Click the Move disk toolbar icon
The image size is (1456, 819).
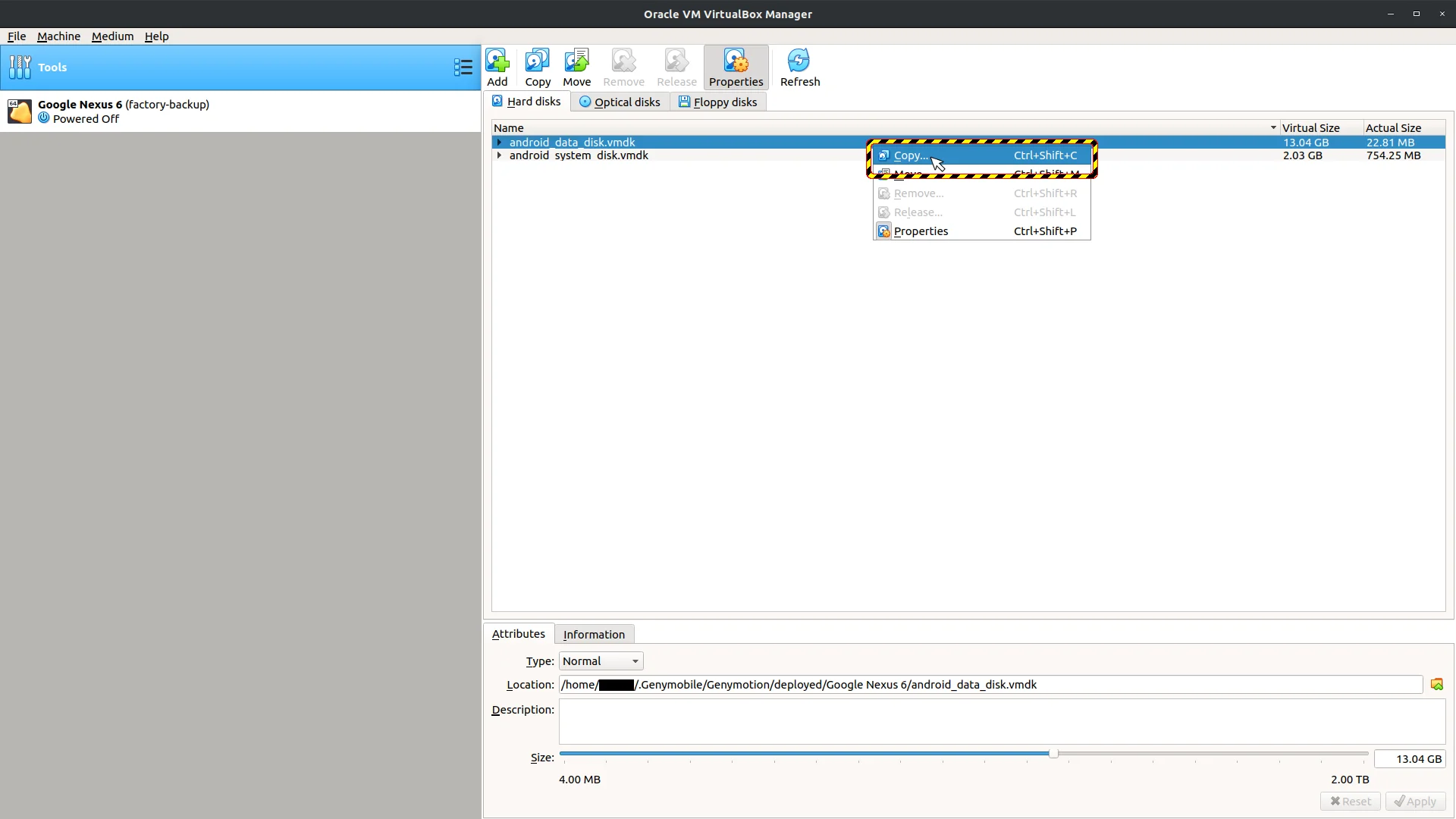(x=576, y=67)
